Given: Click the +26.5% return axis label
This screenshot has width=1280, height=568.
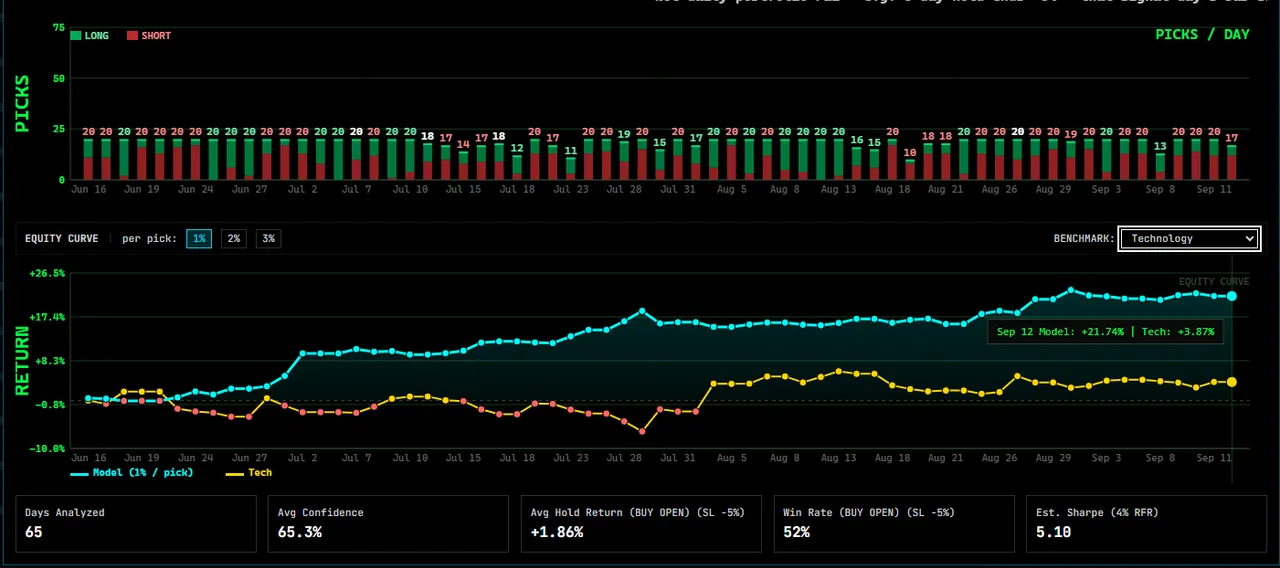Looking at the screenshot, I should point(47,273).
